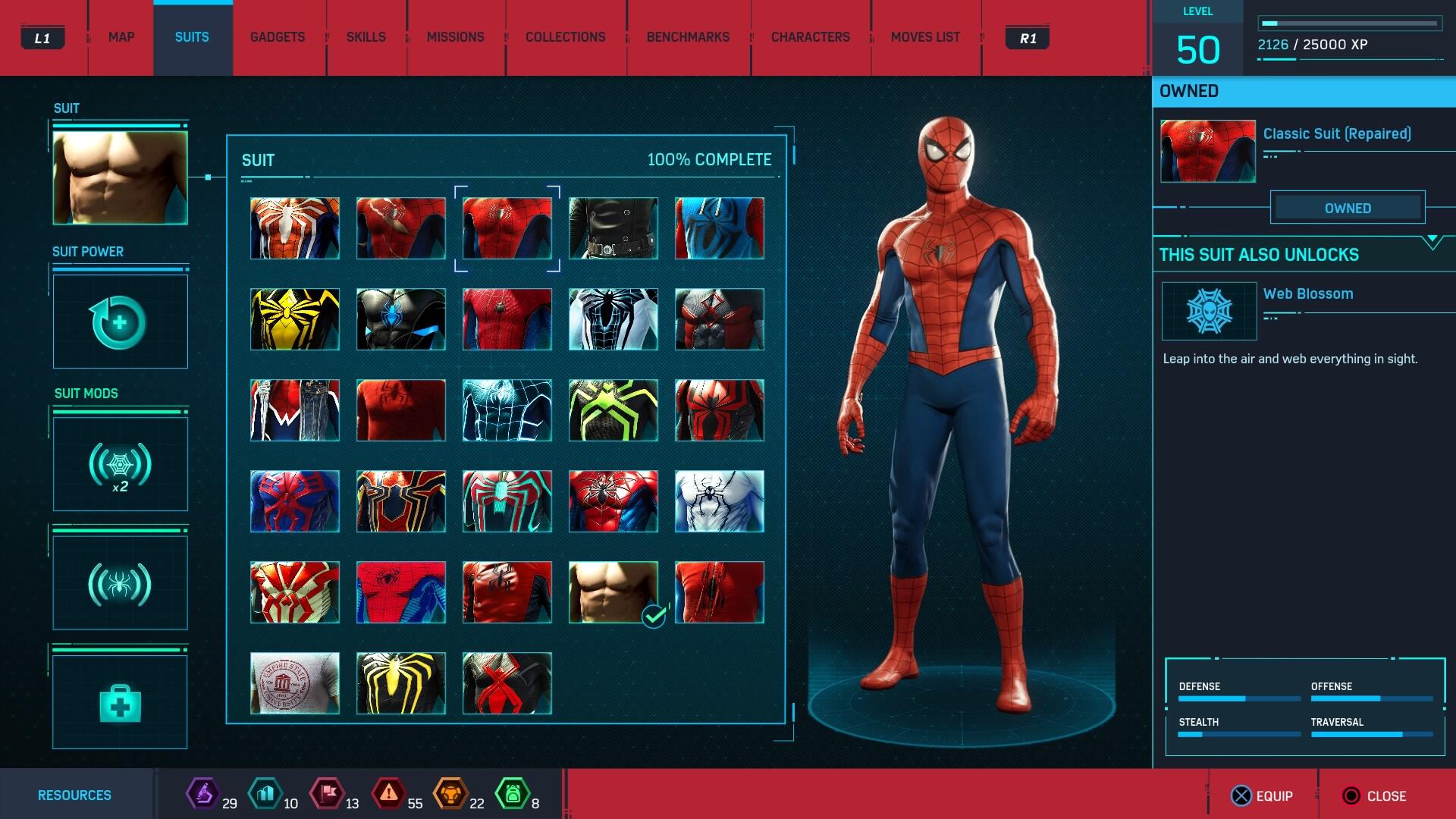Click the purple research token resource icon
The width and height of the screenshot is (1456, 819).
(x=202, y=794)
